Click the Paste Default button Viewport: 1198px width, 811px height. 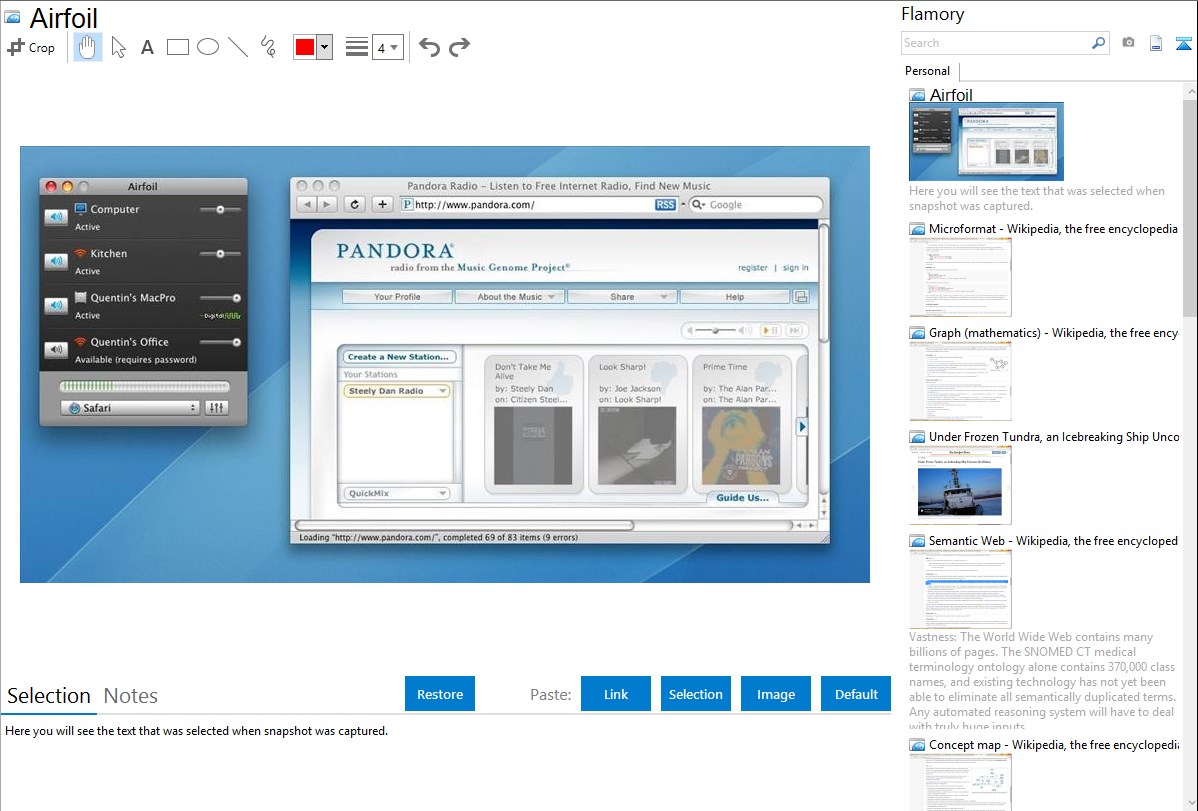click(x=856, y=694)
